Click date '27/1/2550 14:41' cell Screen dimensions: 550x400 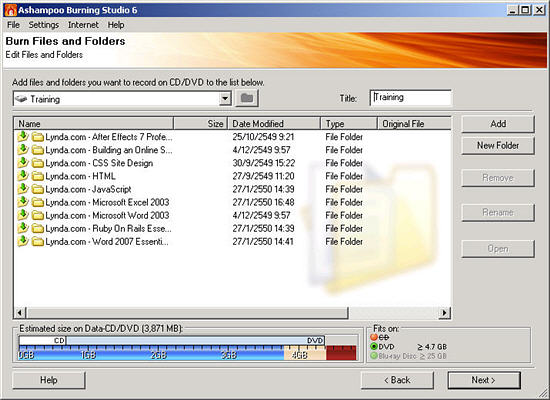pyautogui.click(x=263, y=242)
